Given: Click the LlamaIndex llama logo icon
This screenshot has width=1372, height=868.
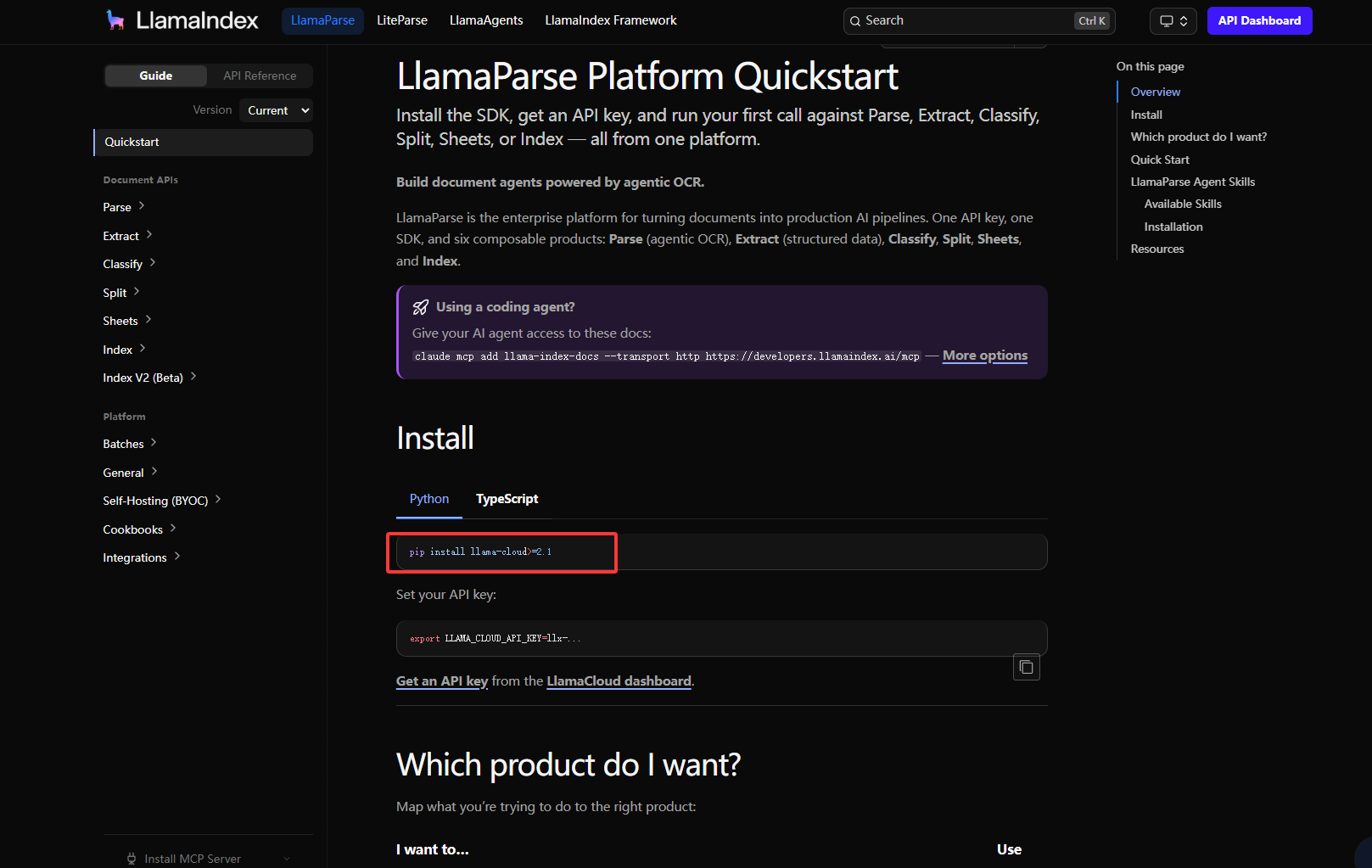Looking at the screenshot, I should tap(115, 20).
